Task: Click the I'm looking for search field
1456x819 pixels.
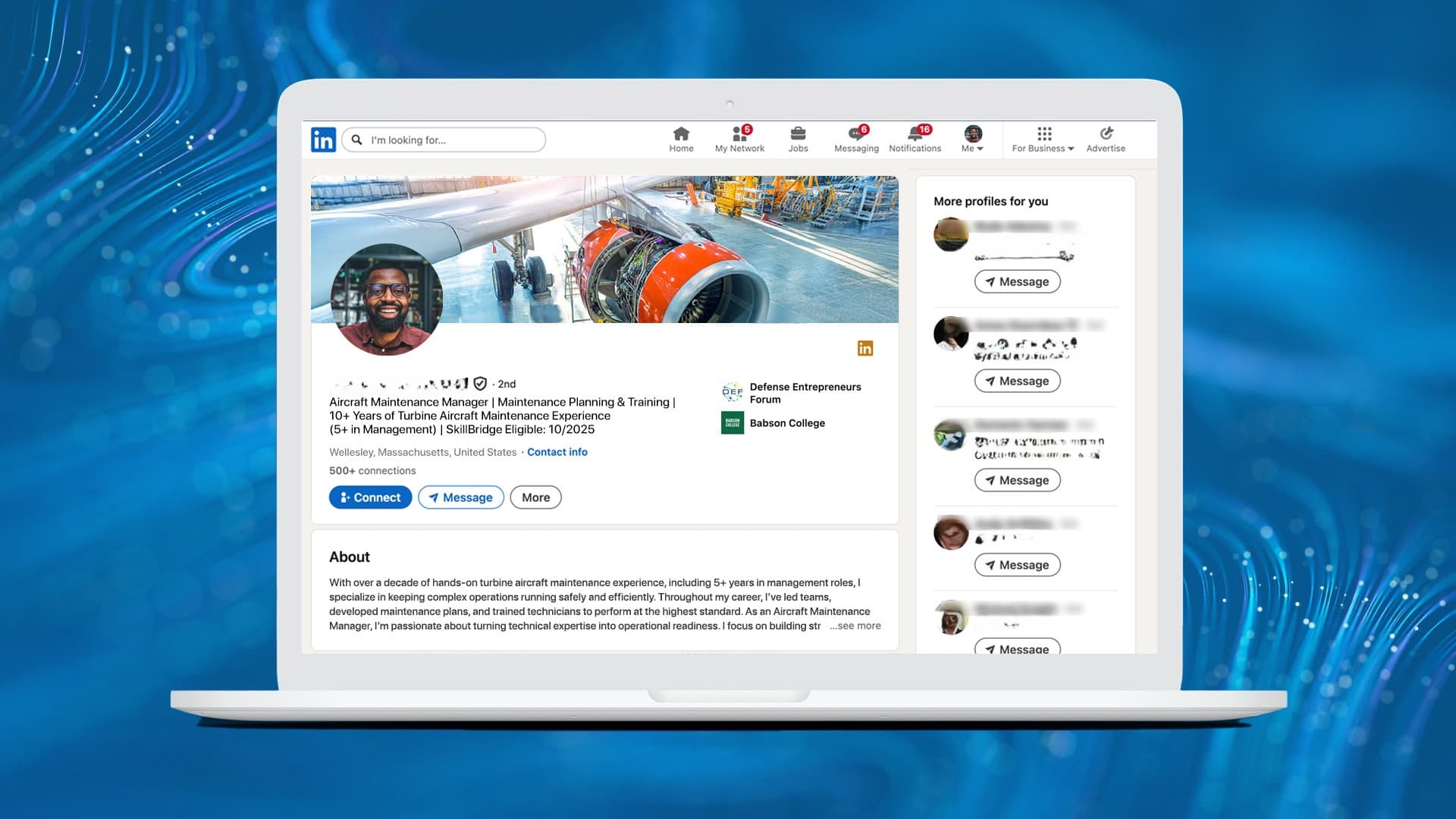Action: pos(444,140)
